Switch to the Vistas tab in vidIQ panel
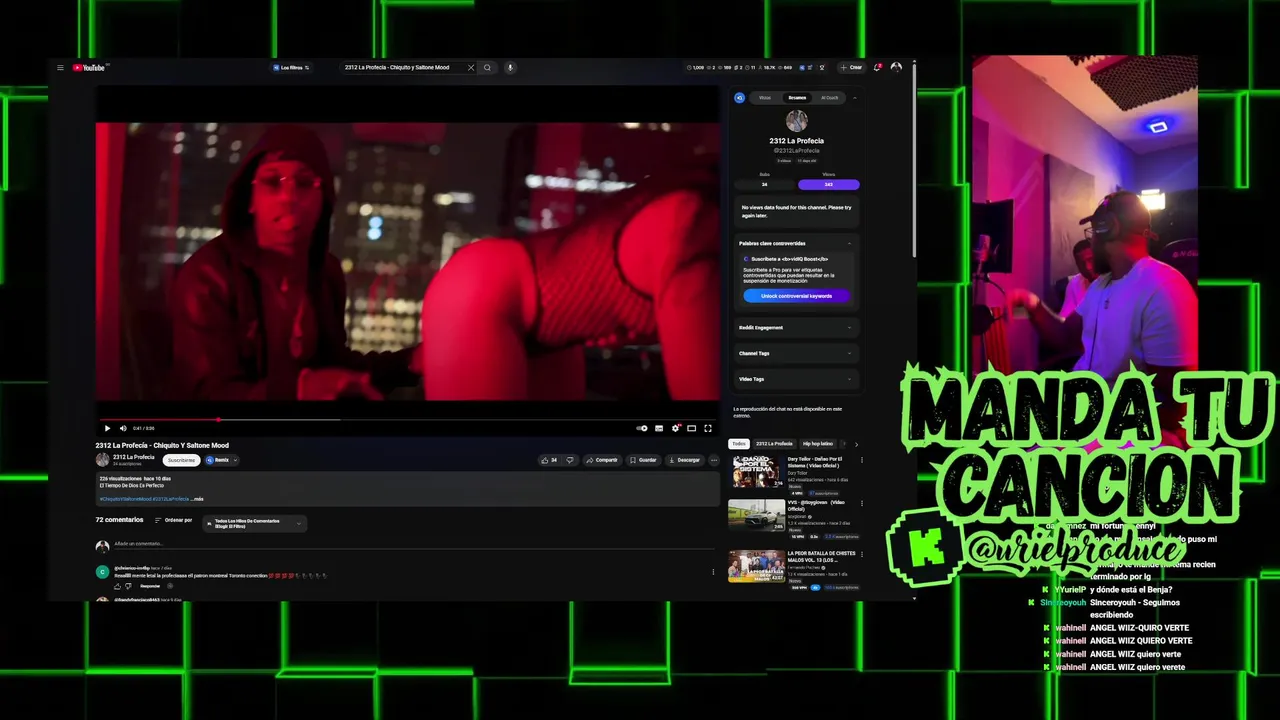The width and height of the screenshot is (1280, 720). pos(765,98)
